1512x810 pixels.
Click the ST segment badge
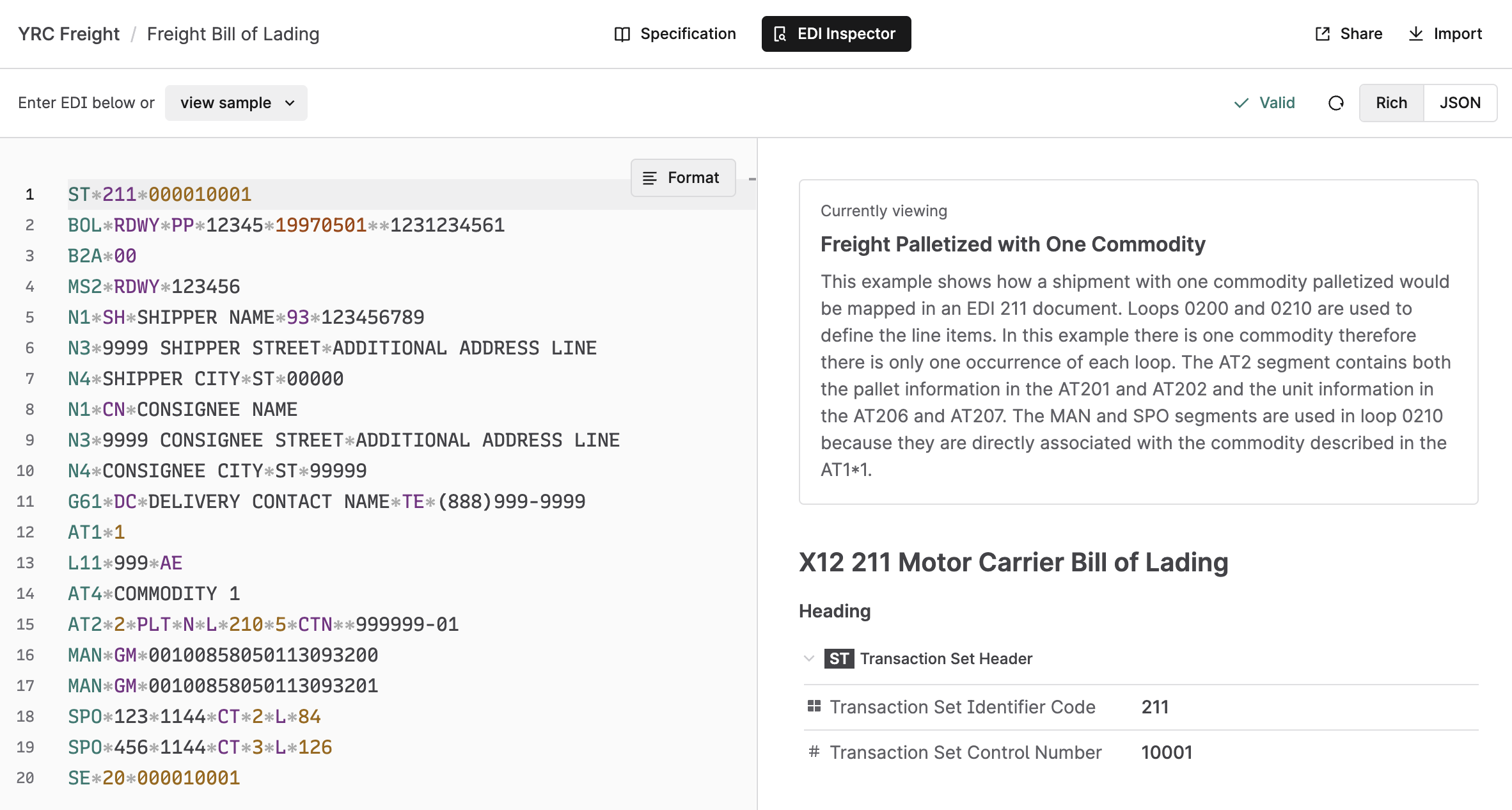(839, 658)
